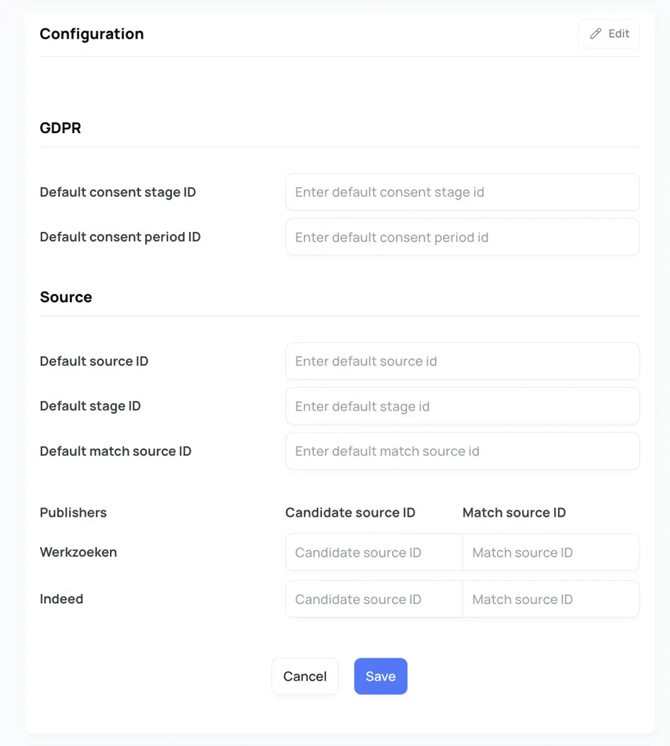This screenshot has width=670, height=746.
Task: Click the Werkzoeken publisher label
Action: click(x=78, y=552)
